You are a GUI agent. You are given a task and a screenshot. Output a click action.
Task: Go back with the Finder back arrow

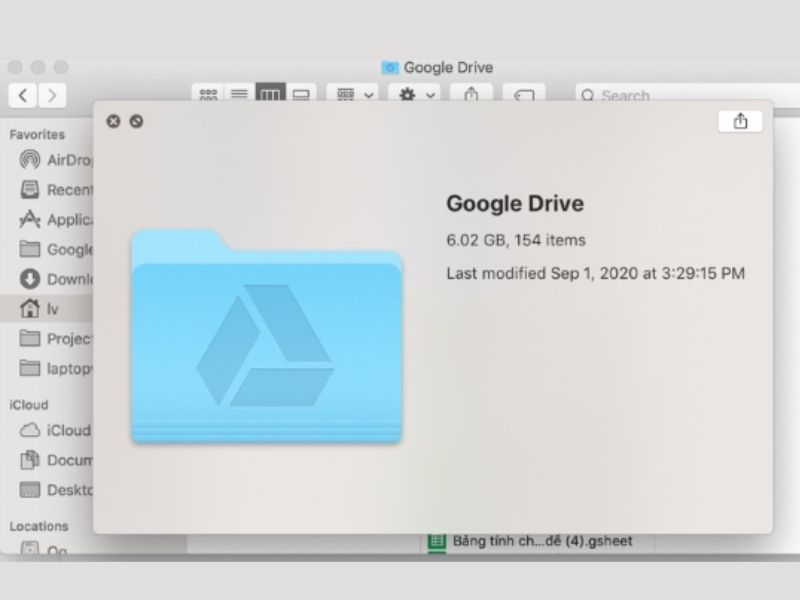[23, 95]
